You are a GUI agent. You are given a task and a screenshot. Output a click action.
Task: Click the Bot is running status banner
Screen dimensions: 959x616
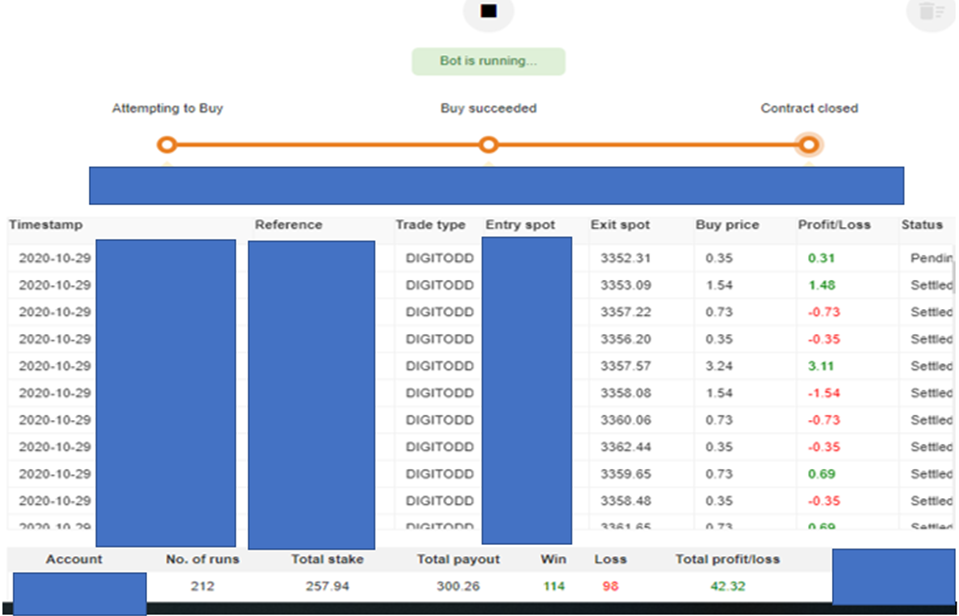(x=488, y=61)
